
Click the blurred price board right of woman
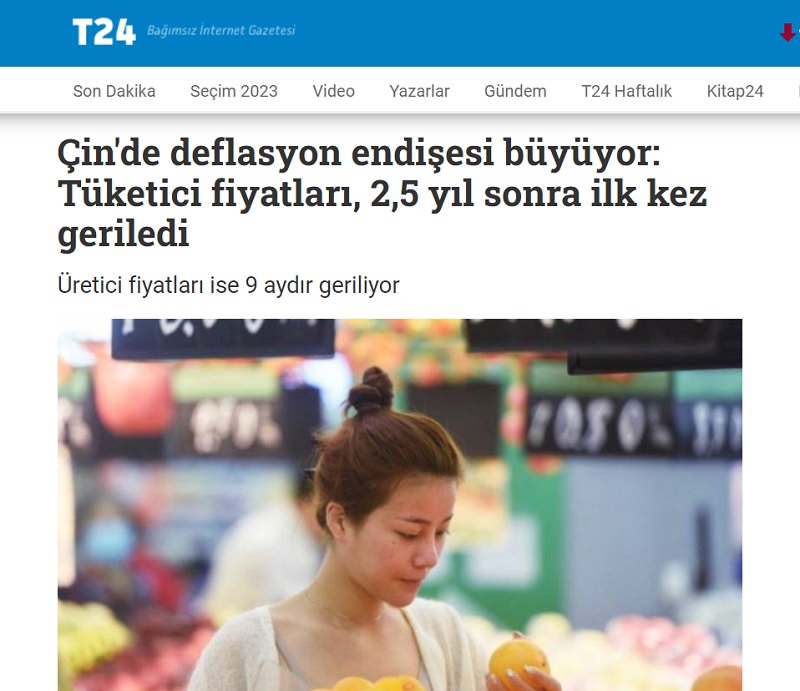coord(601,425)
